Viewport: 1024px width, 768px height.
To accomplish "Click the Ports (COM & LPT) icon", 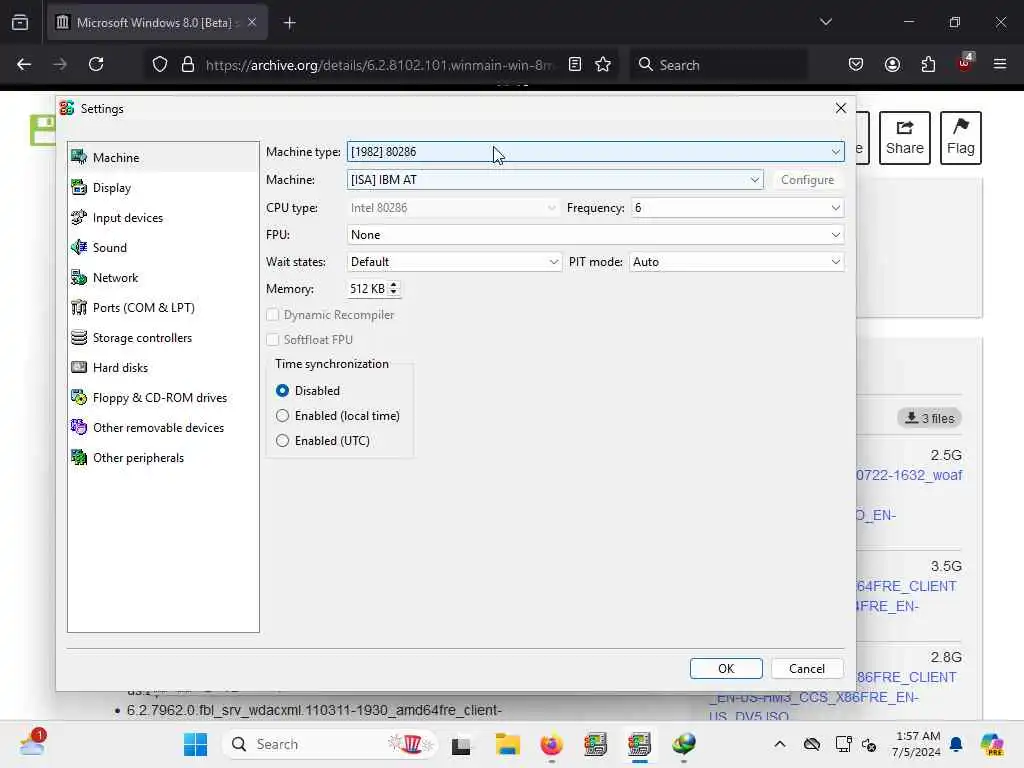I will [79, 308].
